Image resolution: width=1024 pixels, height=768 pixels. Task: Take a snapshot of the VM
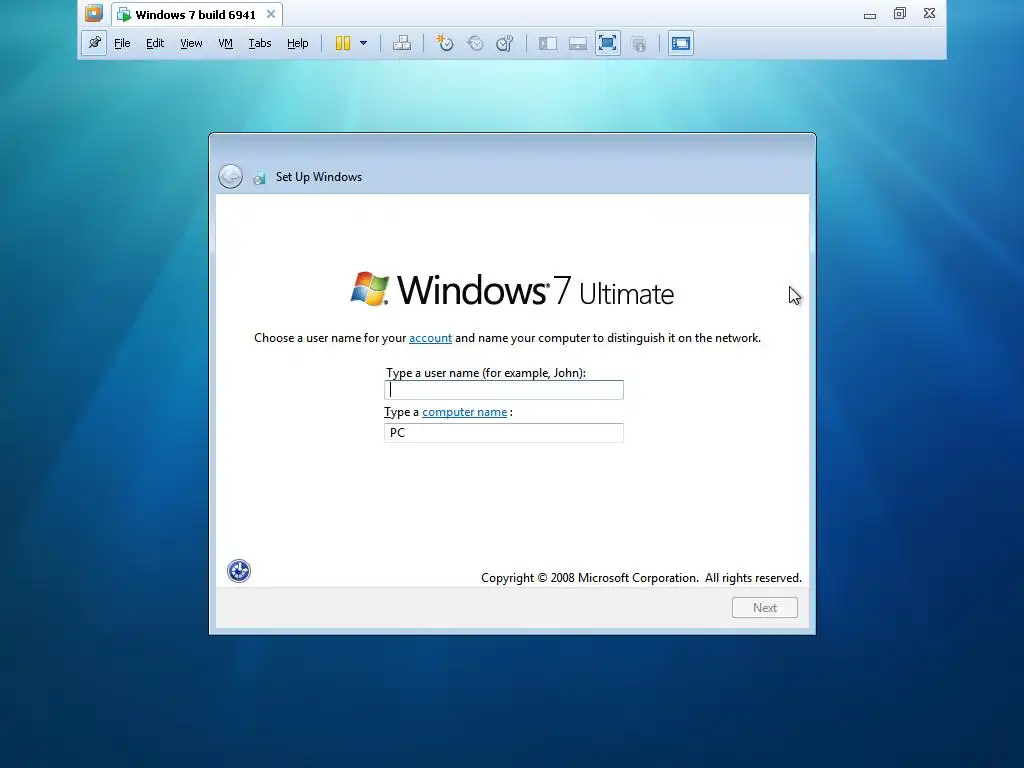[x=445, y=43]
